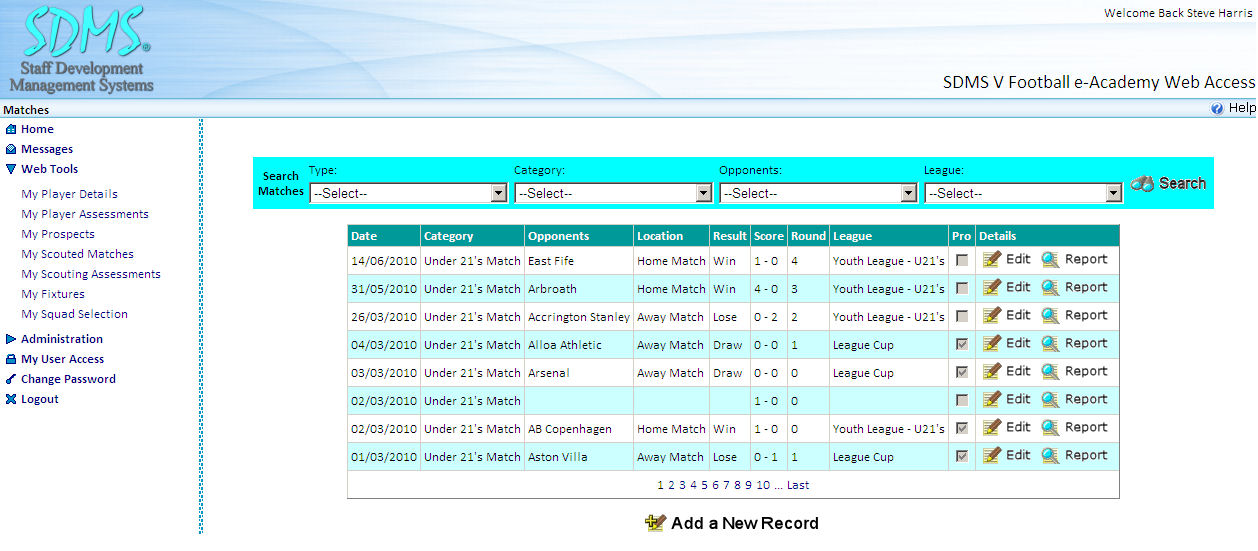Open My Player Assessments menu item
Viewport: 1258px width, 551px height.
tap(85, 214)
